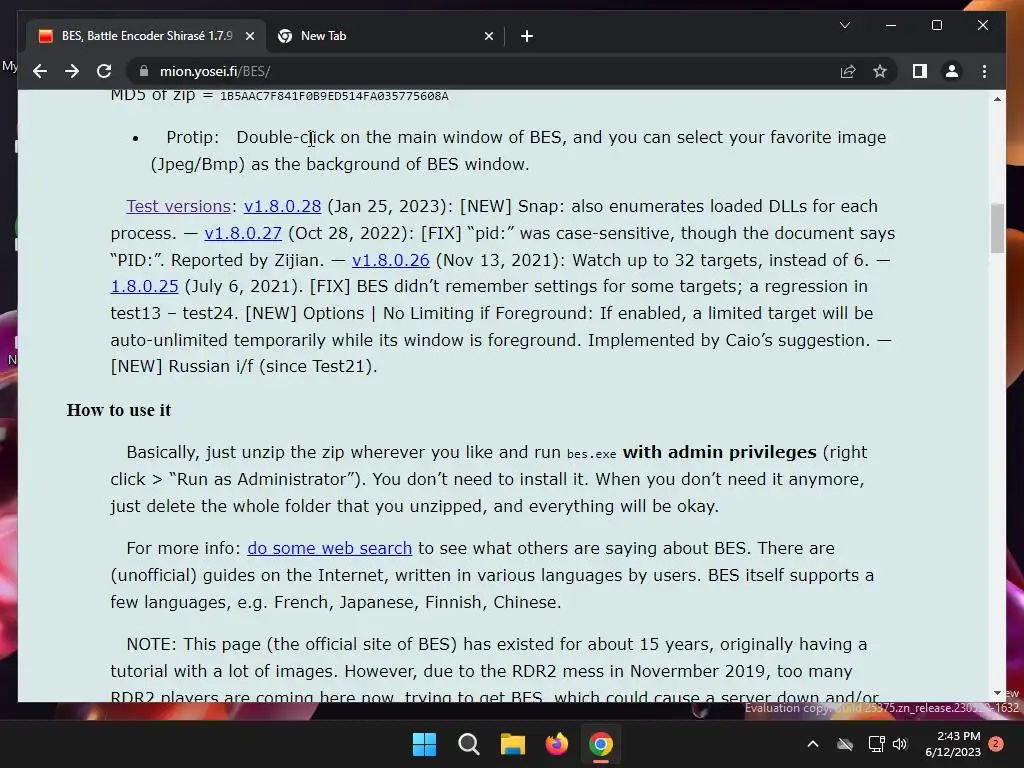This screenshot has width=1024, height=768.
Task: Switch to the New Tab tab
Action: (x=385, y=36)
